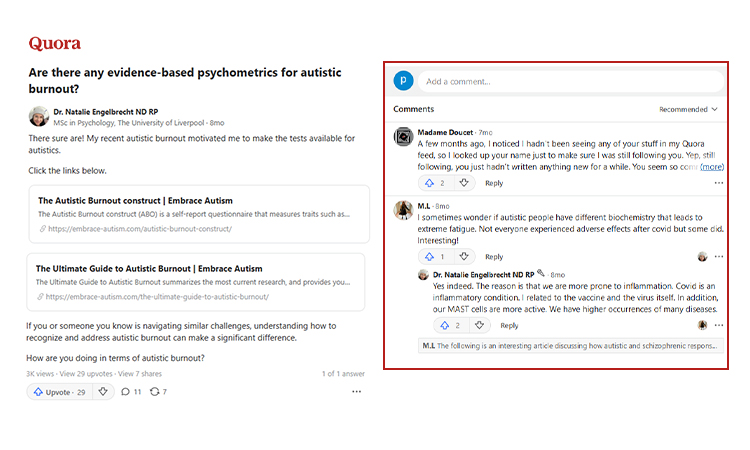Click the pencil icon next to Dr. Natalie's reply name

[541, 273]
